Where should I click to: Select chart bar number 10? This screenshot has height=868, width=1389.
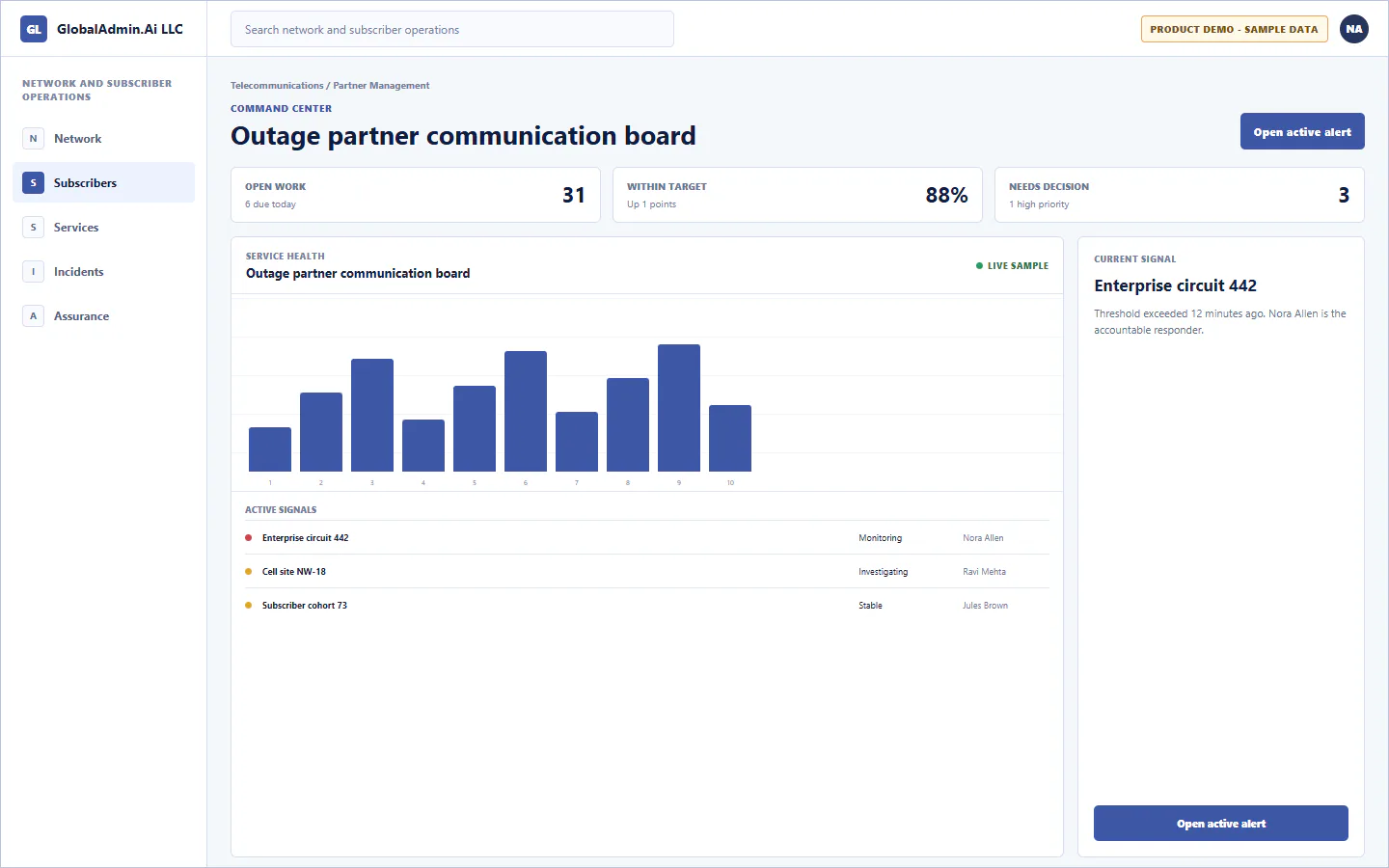[730, 438]
